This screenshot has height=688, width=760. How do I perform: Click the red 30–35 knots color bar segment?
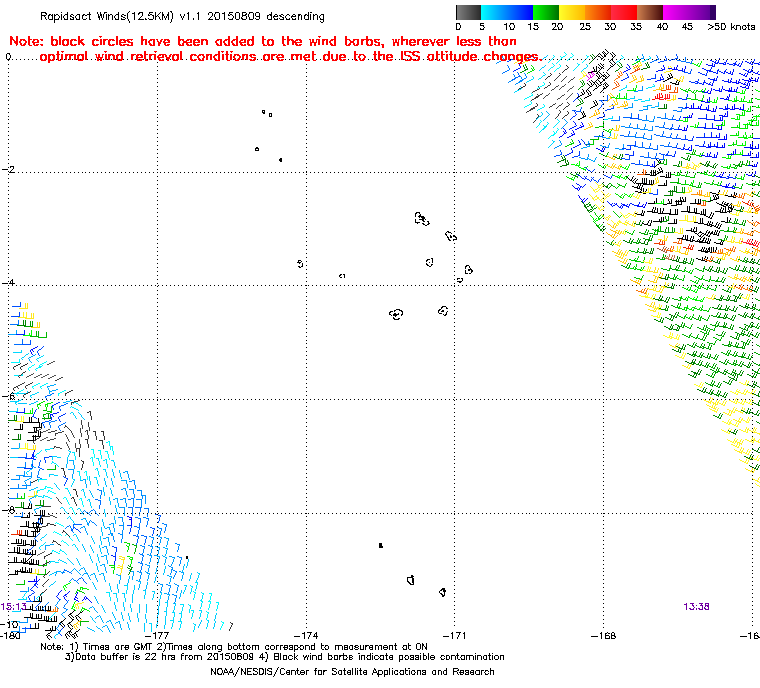tap(624, 12)
